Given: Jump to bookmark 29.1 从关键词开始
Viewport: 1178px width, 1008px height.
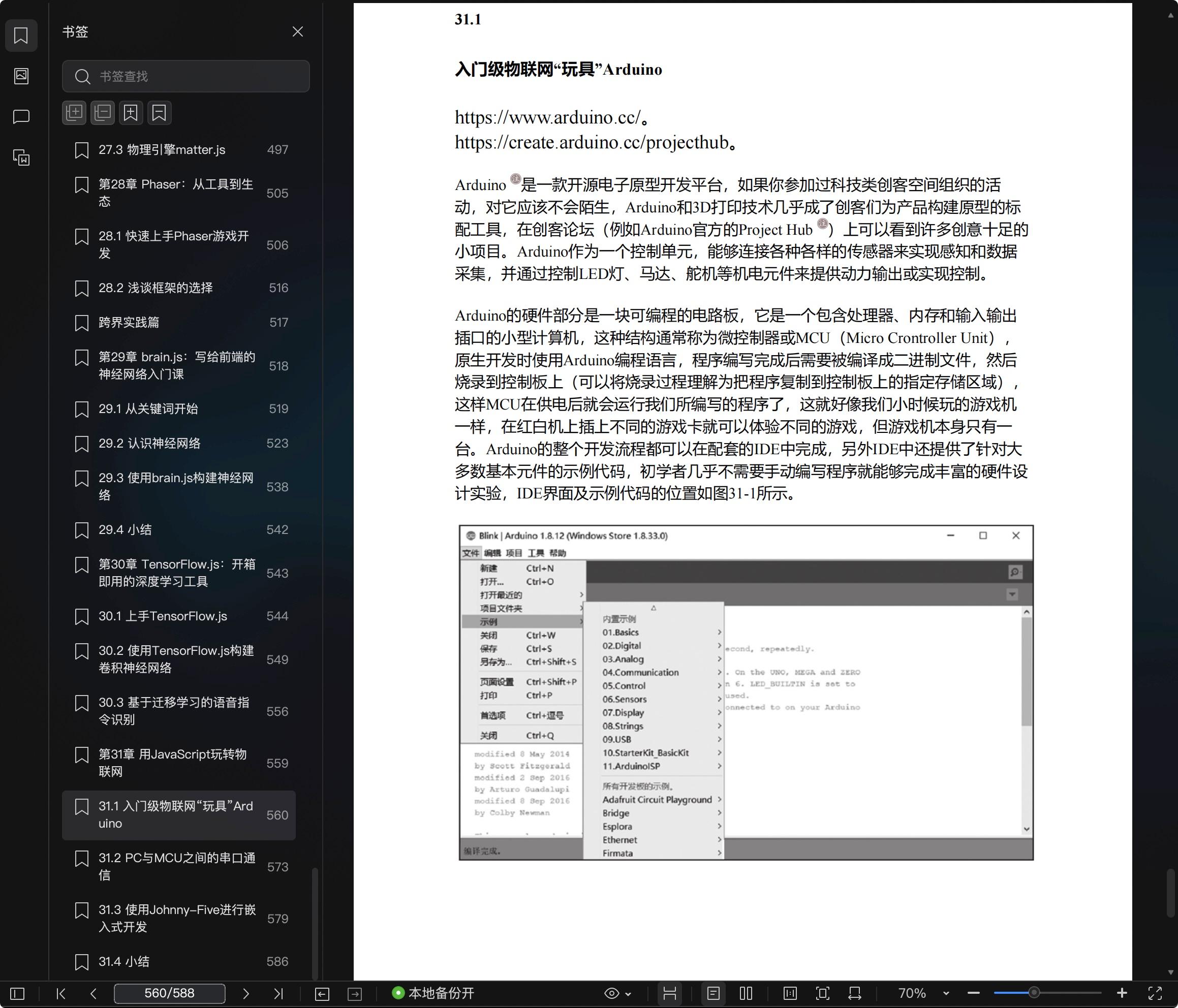Looking at the screenshot, I should (x=178, y=409).
